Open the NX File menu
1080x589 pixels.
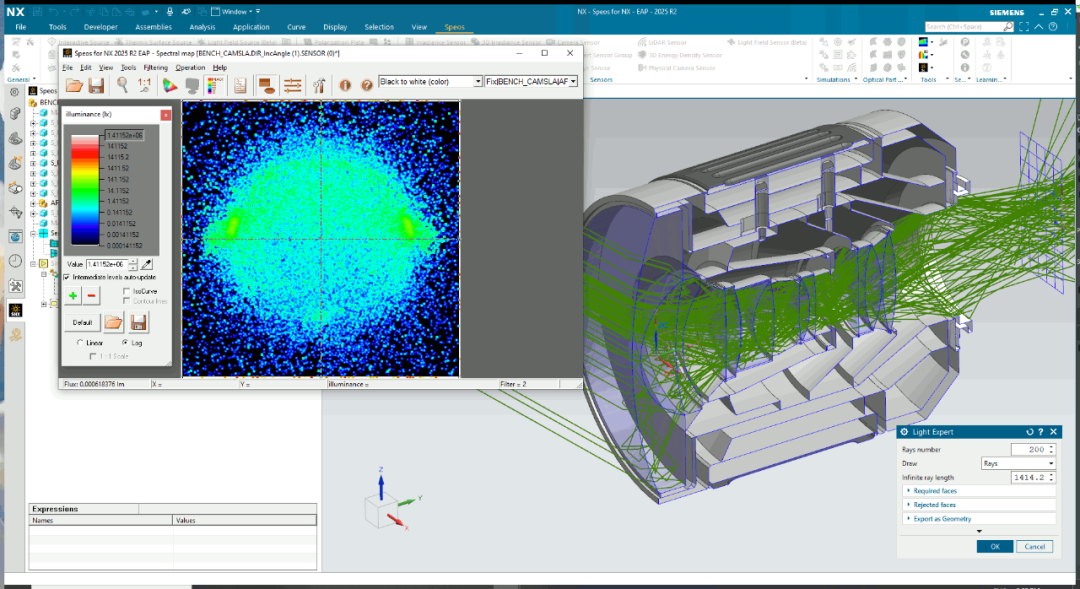(21, 27)
